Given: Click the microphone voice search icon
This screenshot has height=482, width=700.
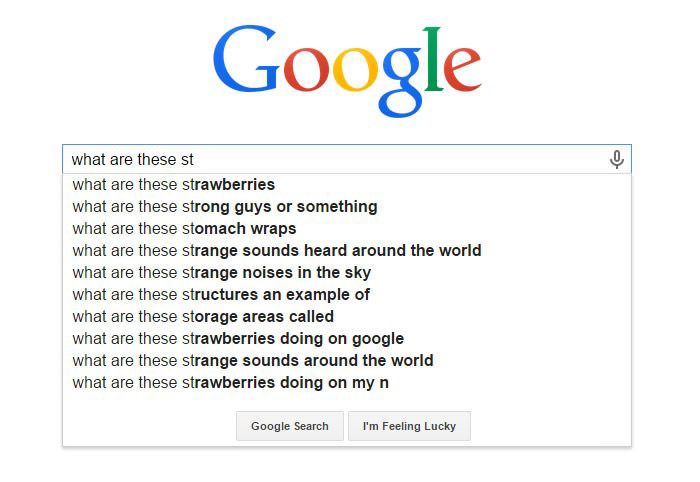Looking at the screenshot, I should click(x=617, y=159).
